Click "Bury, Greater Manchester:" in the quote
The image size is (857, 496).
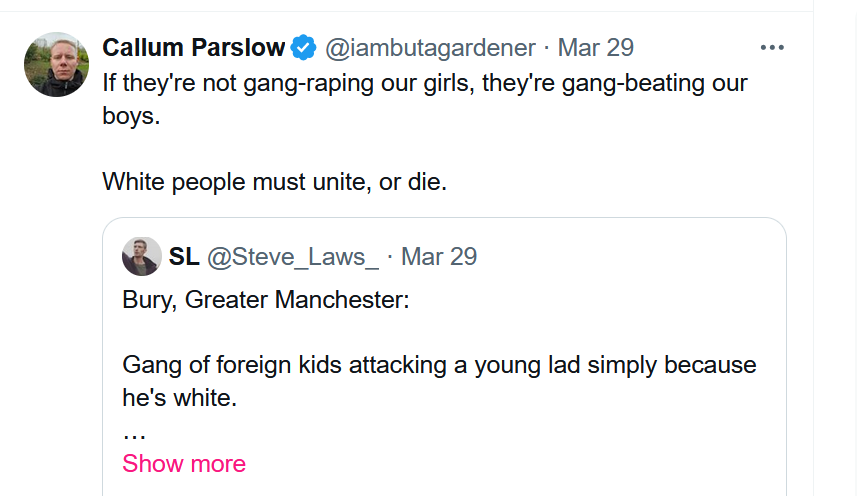tap(266, 301)
